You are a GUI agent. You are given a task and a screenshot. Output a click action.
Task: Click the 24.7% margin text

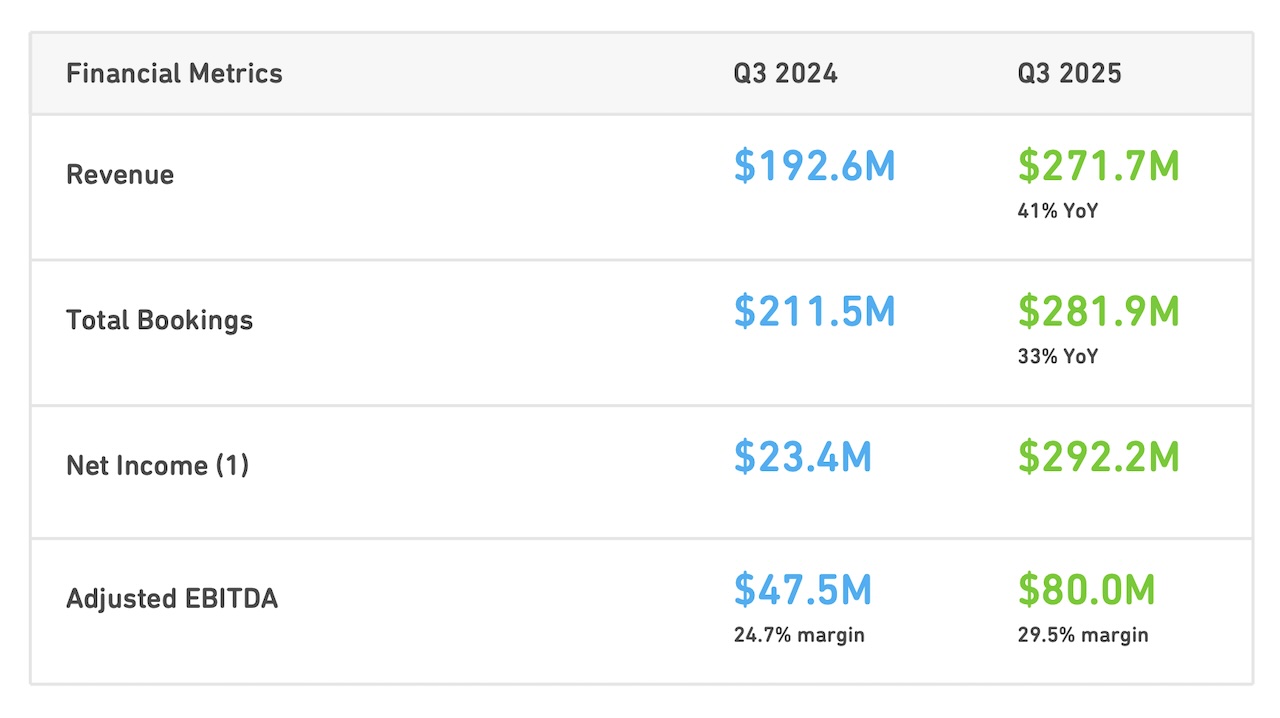tap(799, 635)
